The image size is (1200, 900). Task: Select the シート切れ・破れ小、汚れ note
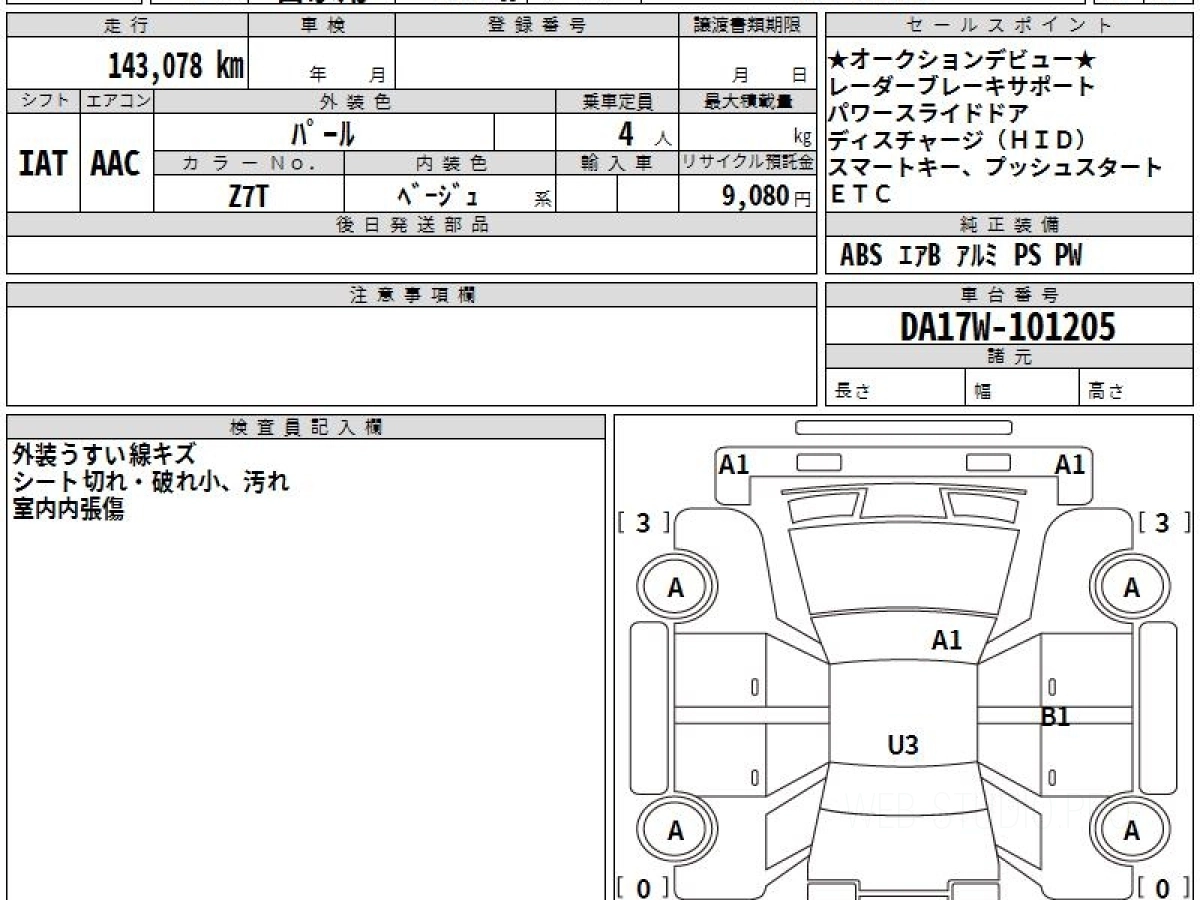151,482
